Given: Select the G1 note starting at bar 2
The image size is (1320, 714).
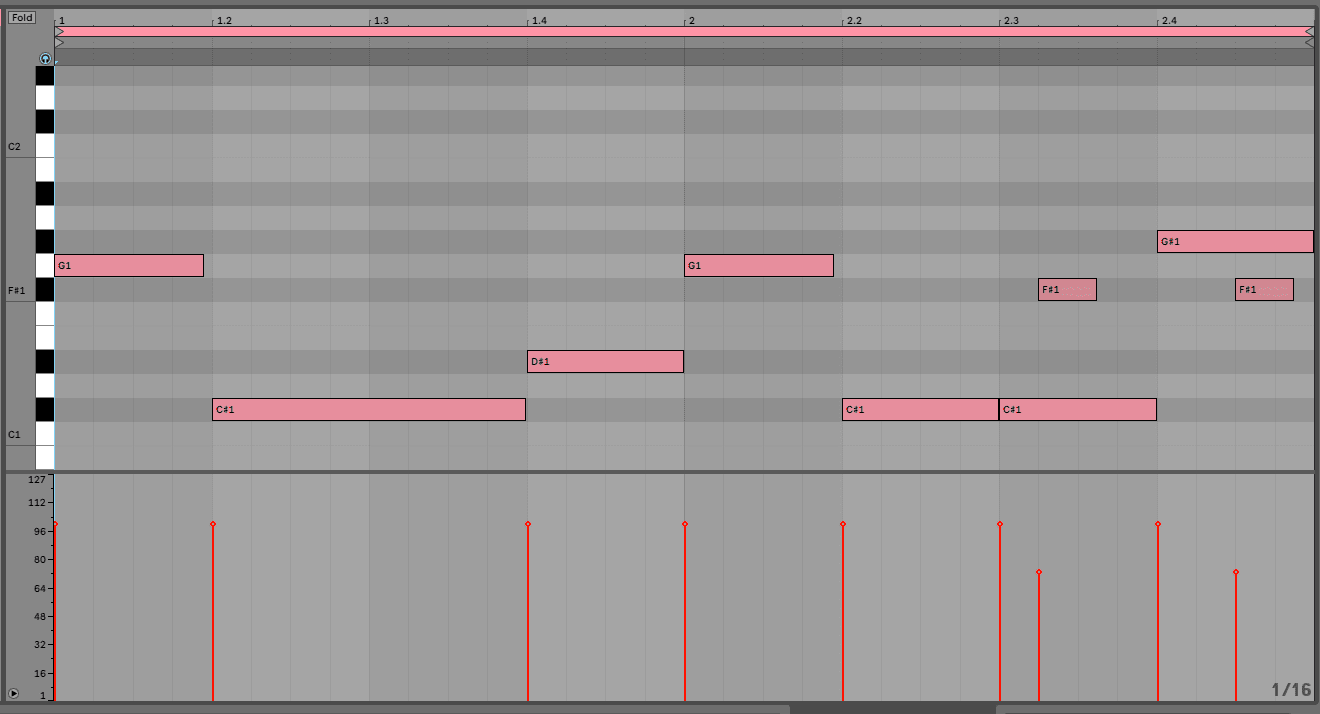Looking at the screenshot, I should pos(759,265).
